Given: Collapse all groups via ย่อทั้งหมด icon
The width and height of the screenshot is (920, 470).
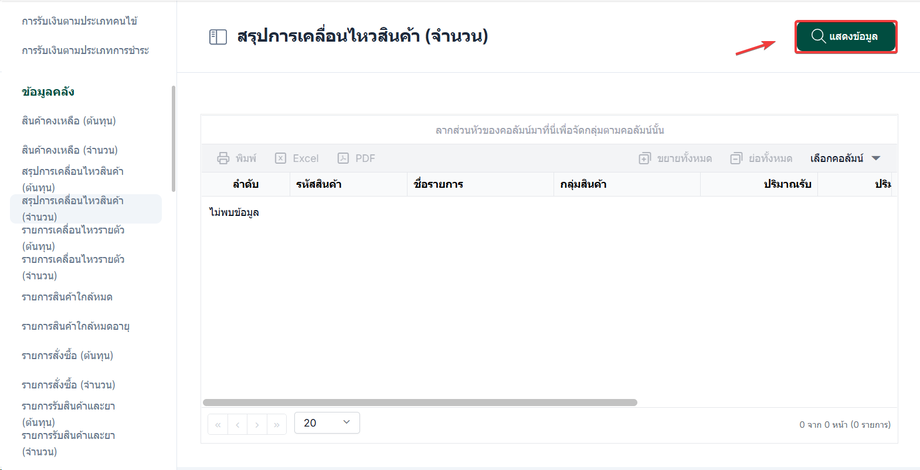Looking at the screenshot, I should coord(736,158).
